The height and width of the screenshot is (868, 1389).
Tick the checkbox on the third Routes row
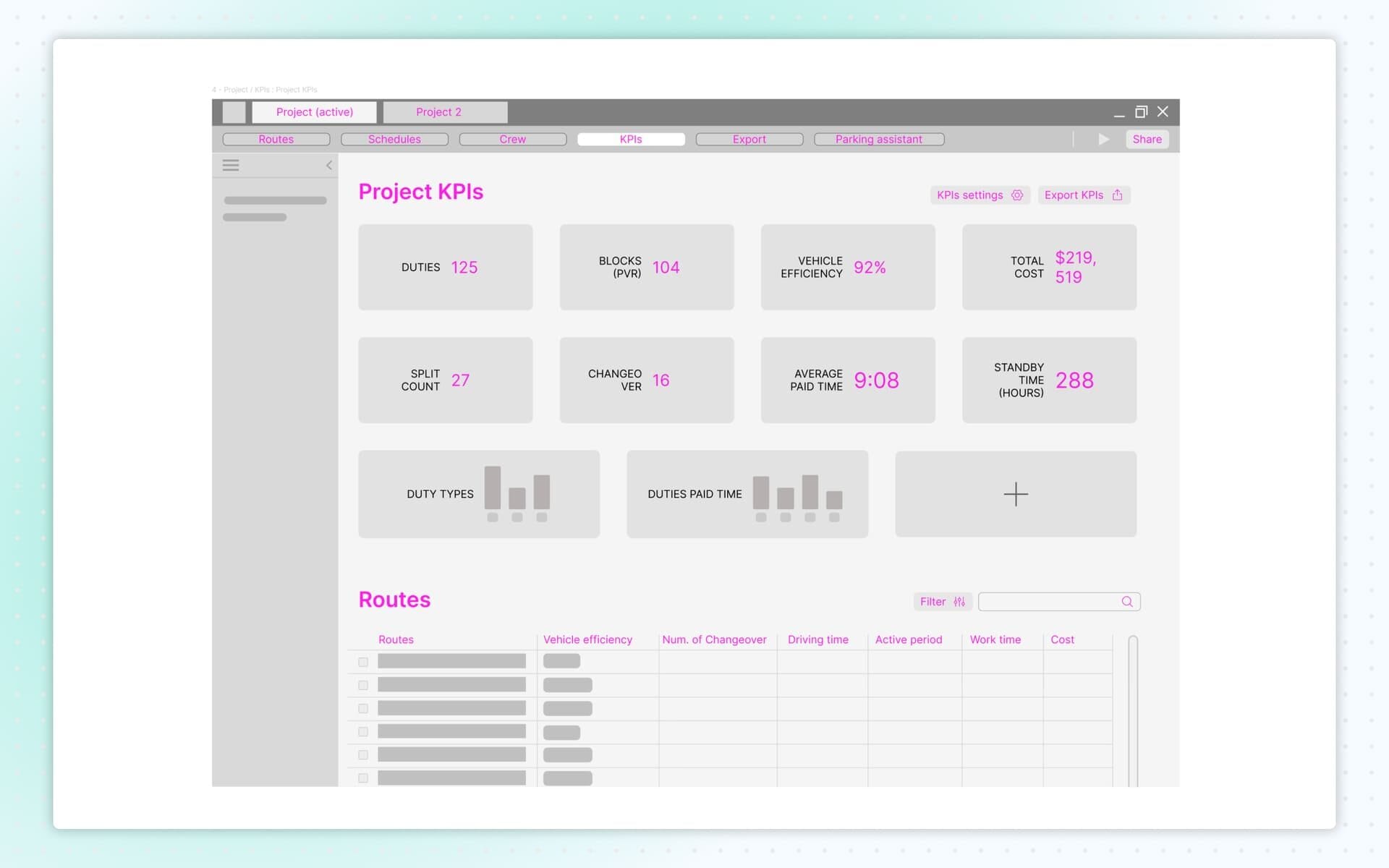click(362, 709)
